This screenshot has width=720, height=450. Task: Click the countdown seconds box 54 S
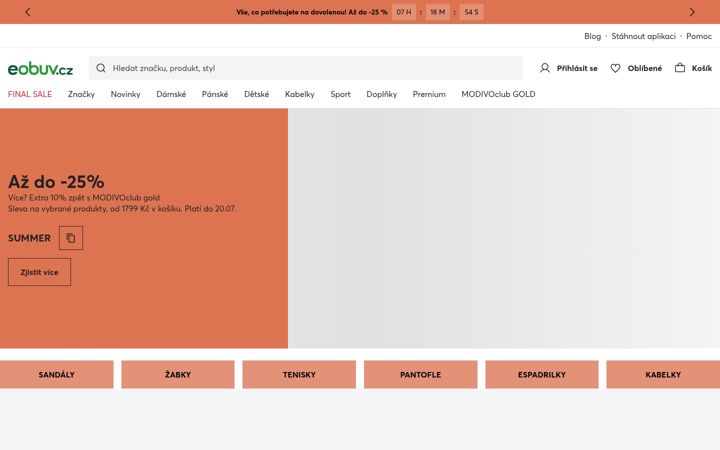pos(471,12)
